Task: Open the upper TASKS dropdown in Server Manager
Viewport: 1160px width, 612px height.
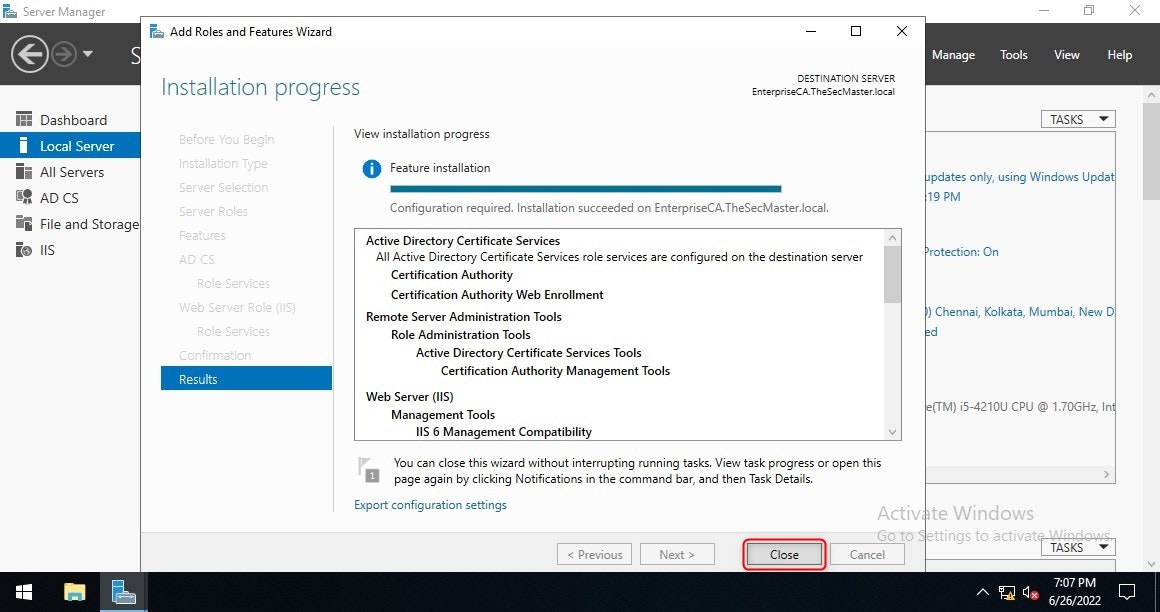Action: coord(1078,119)
